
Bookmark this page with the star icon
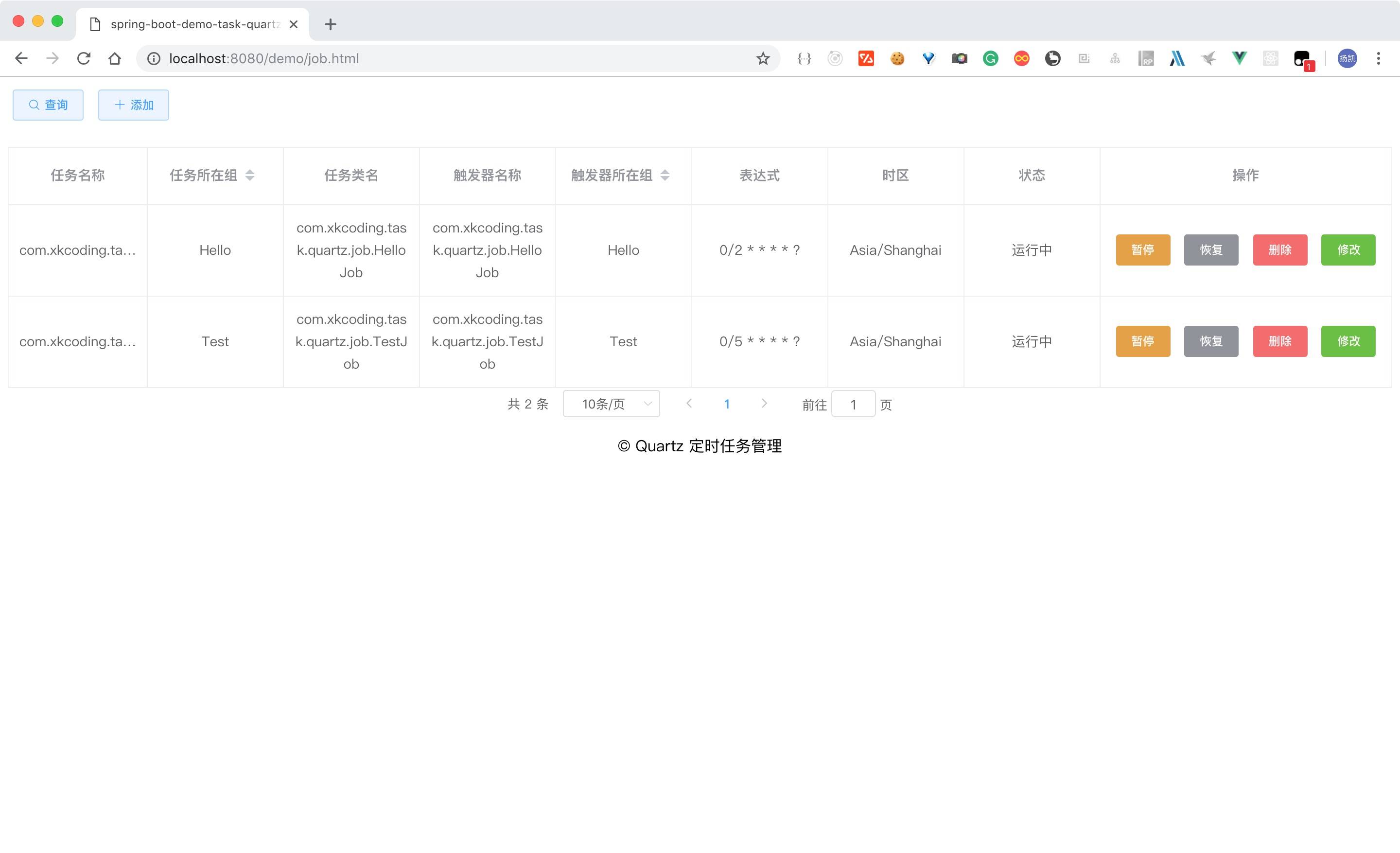click(x=763, y=58)
